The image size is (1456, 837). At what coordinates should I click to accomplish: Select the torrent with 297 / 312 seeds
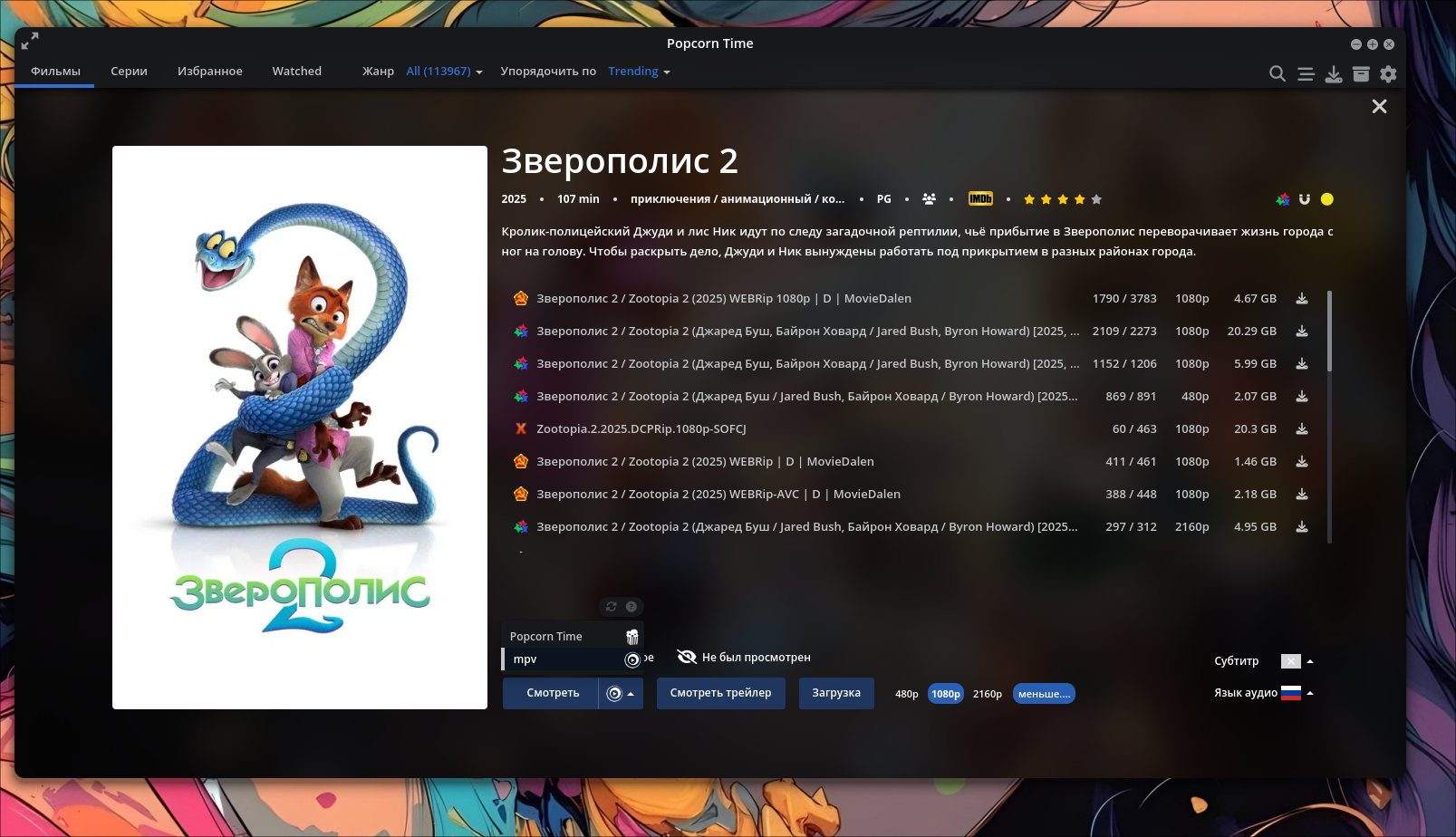point(913,527)
